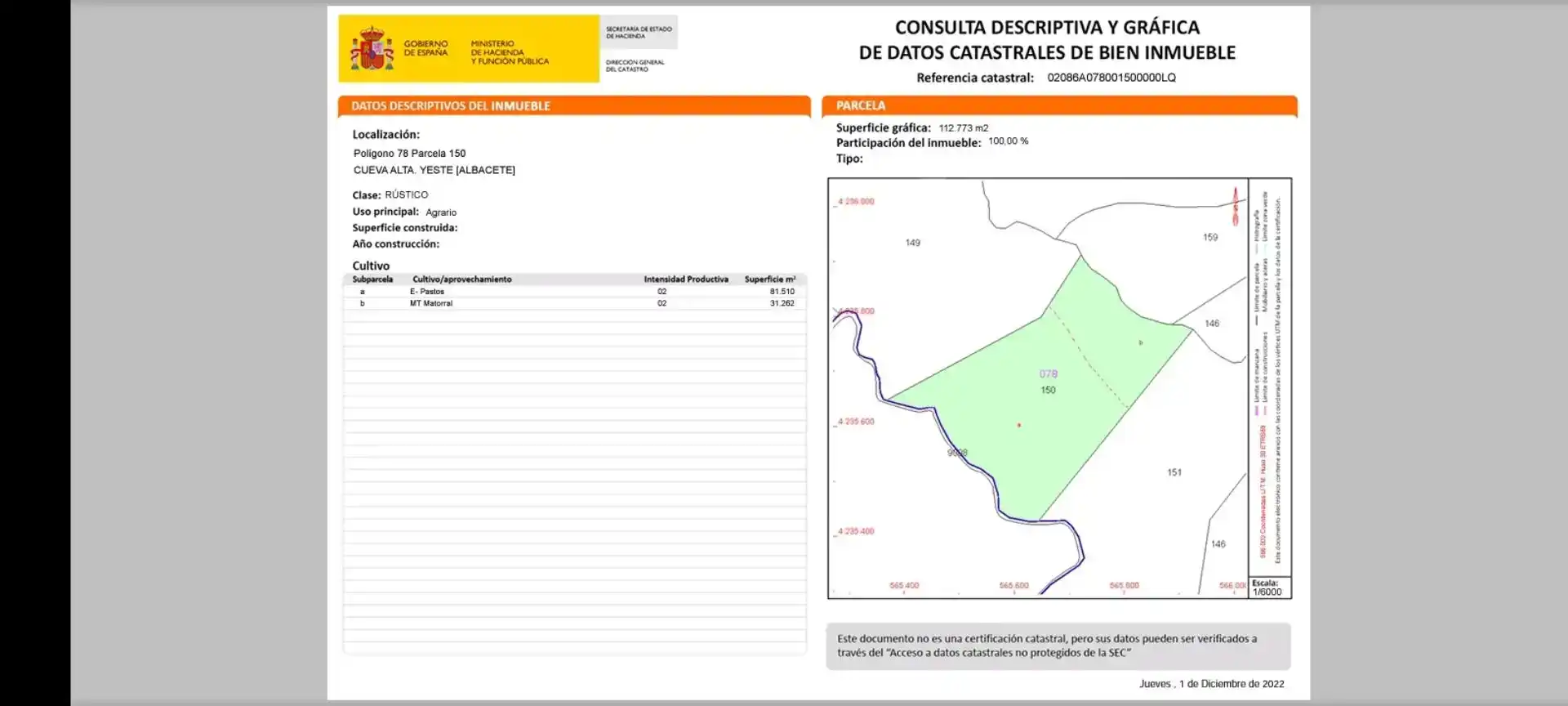
Task: Click the '150' label inside the green parcel
Action: [1049, 391]
